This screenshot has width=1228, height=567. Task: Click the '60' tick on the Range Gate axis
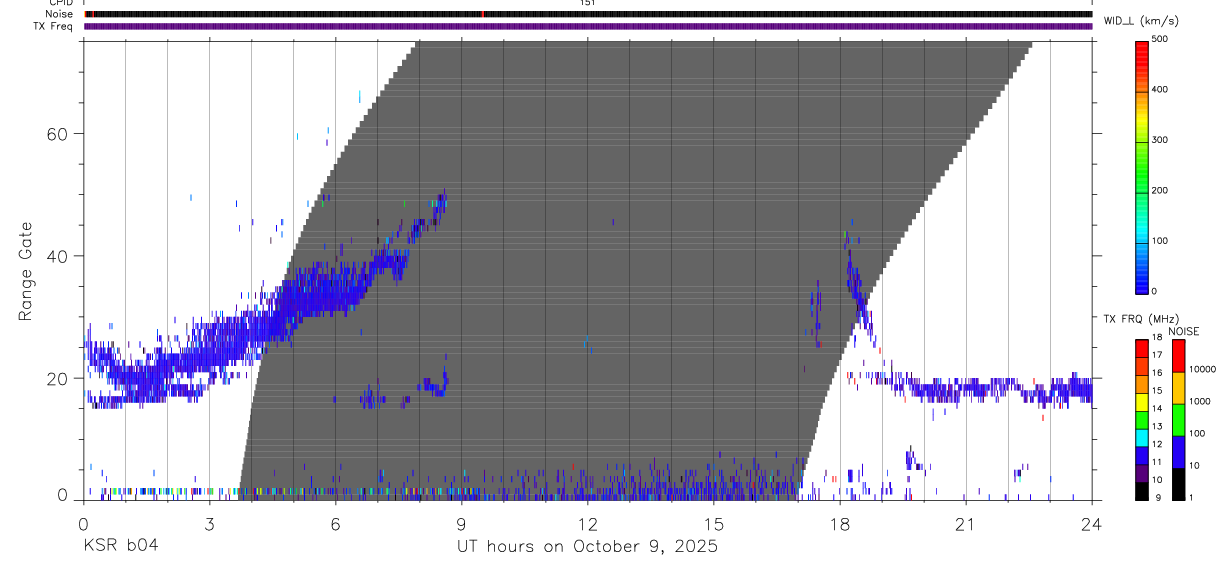(56, 134)
